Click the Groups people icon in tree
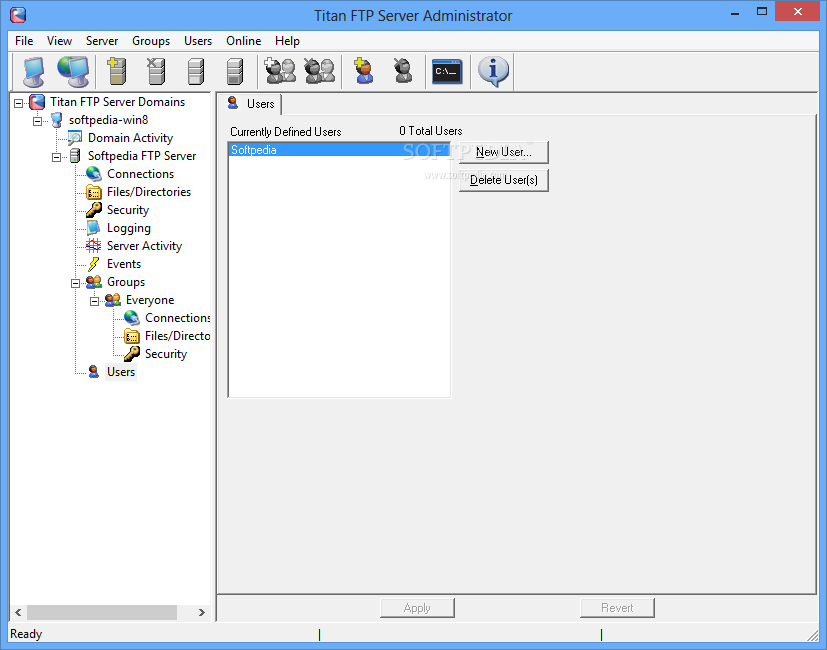Viewport: 827px width, 650px height. coord(94,282)
